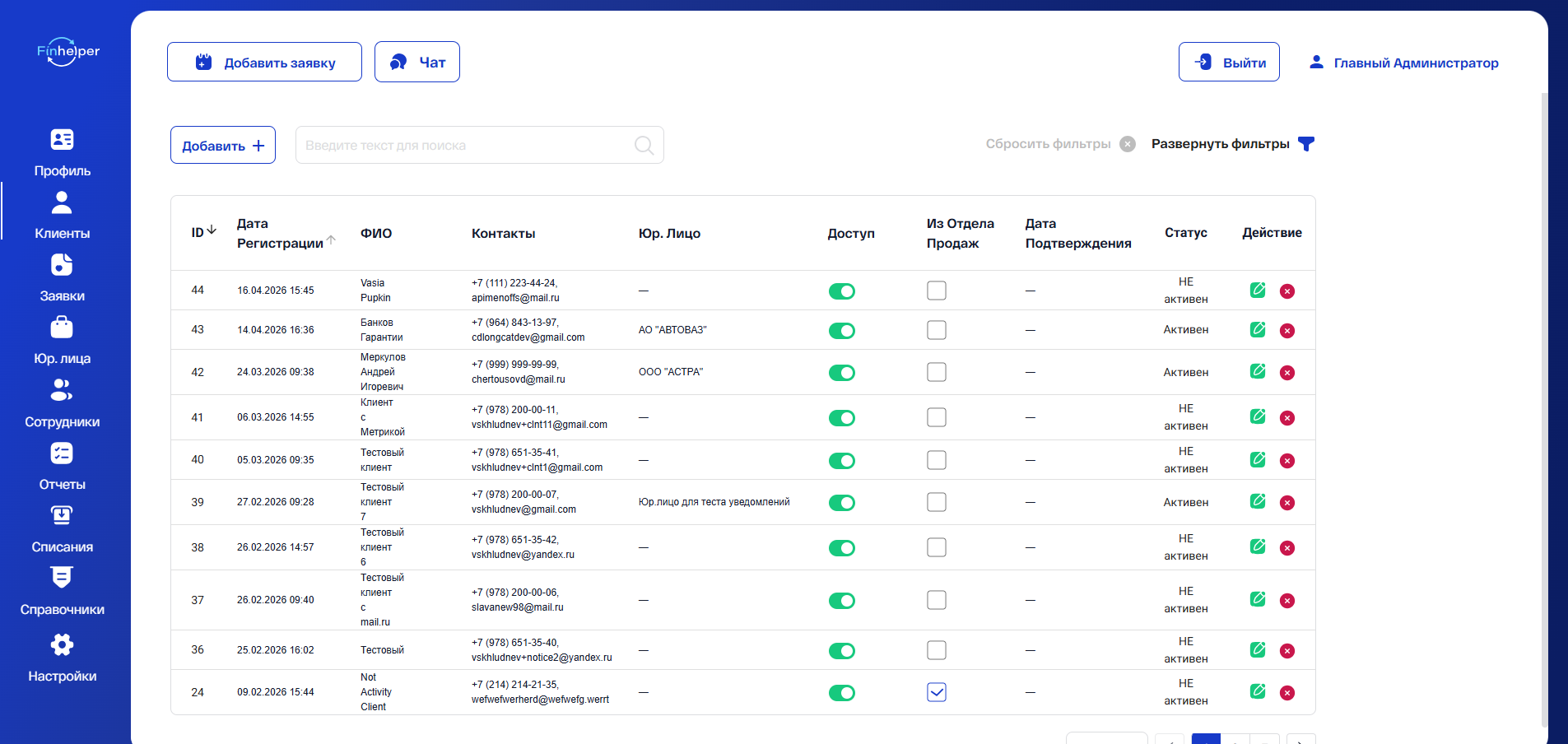Uncheck sales department box for ID 24
Viewport: 1568px width, 744px height.
click(937, 692)
